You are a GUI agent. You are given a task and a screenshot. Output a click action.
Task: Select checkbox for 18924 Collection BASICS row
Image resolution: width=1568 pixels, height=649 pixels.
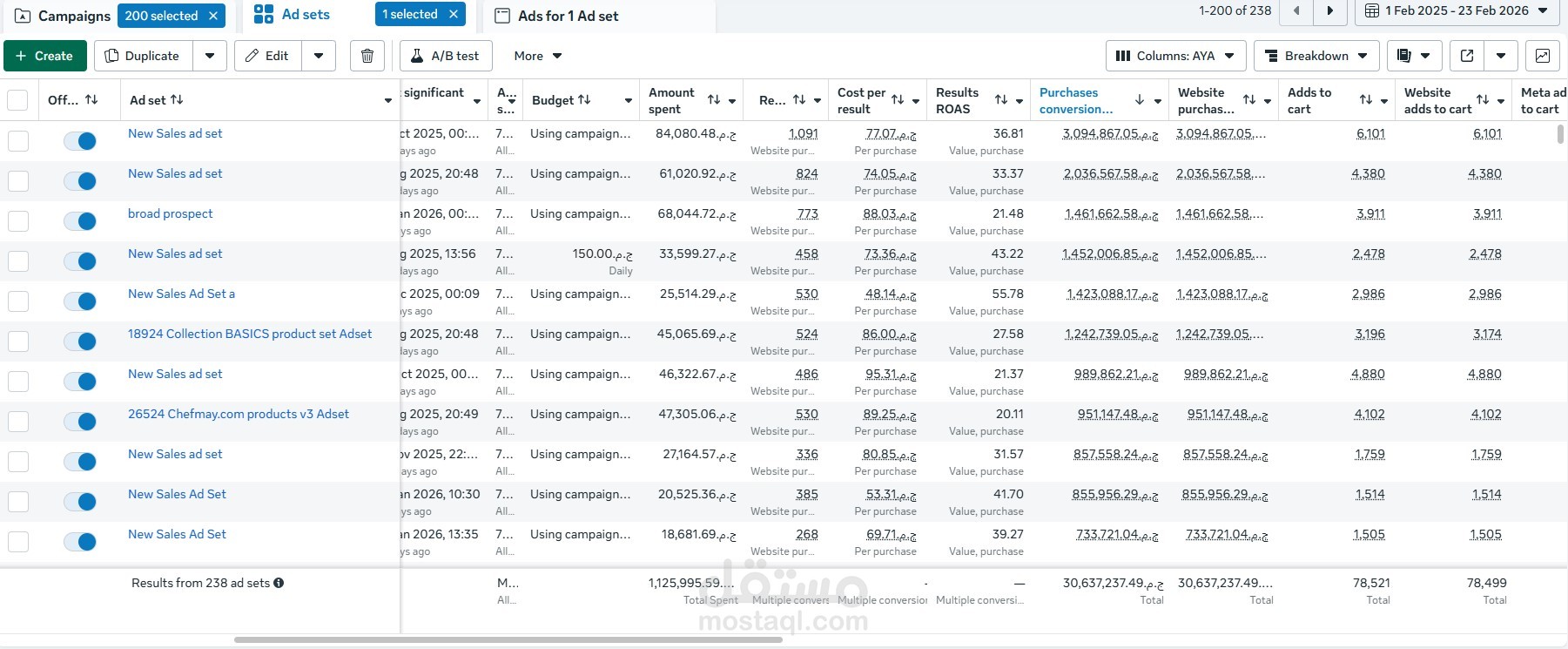[x=18, y=341]
